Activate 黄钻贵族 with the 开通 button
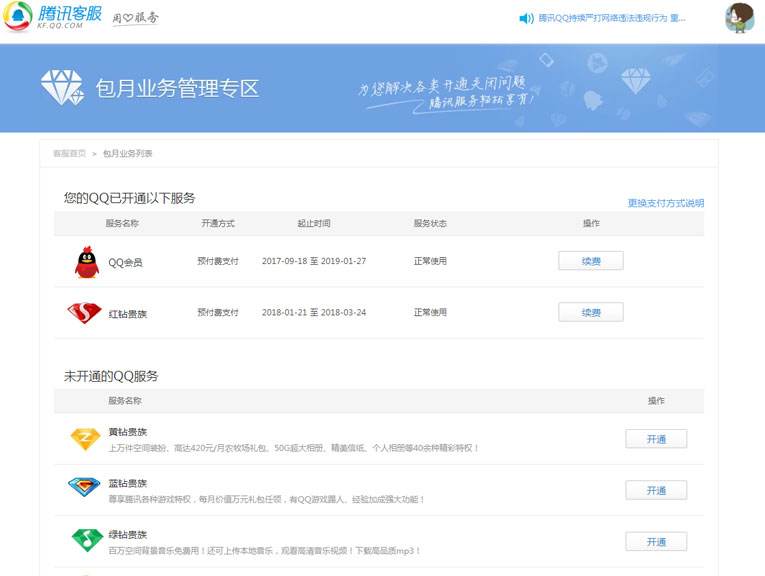The width and height of the screenshot is (765, 576). [x=656, y=439]
